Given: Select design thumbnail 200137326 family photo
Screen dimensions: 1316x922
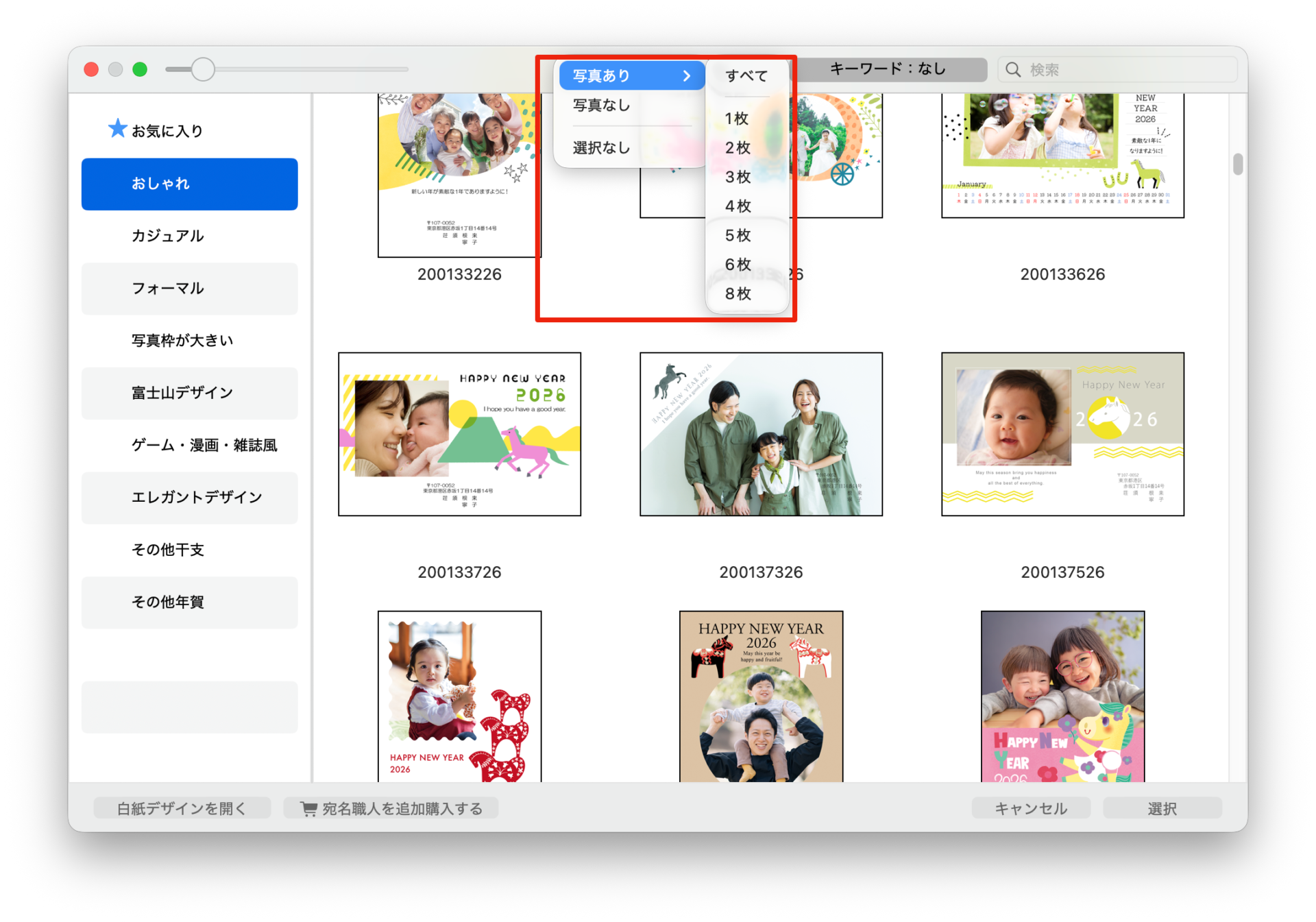Looking at the screenshot, I should tap(761, 435).
